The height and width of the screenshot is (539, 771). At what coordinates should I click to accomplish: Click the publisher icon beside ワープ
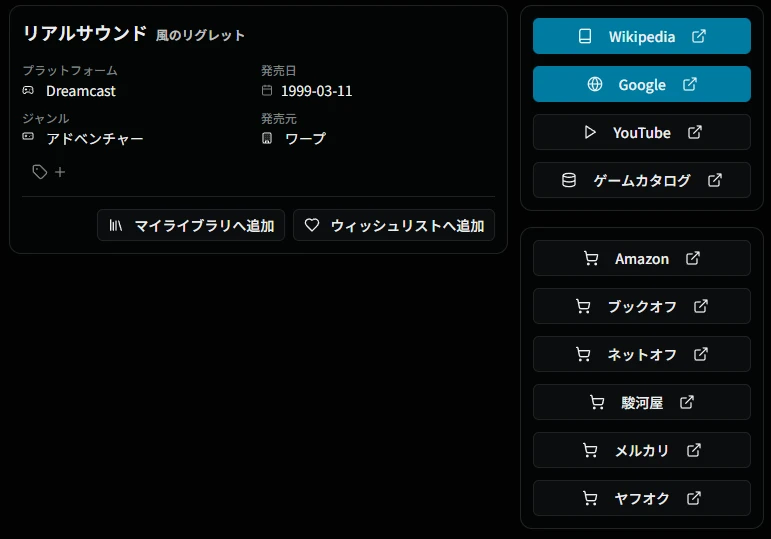pos(267,138)
